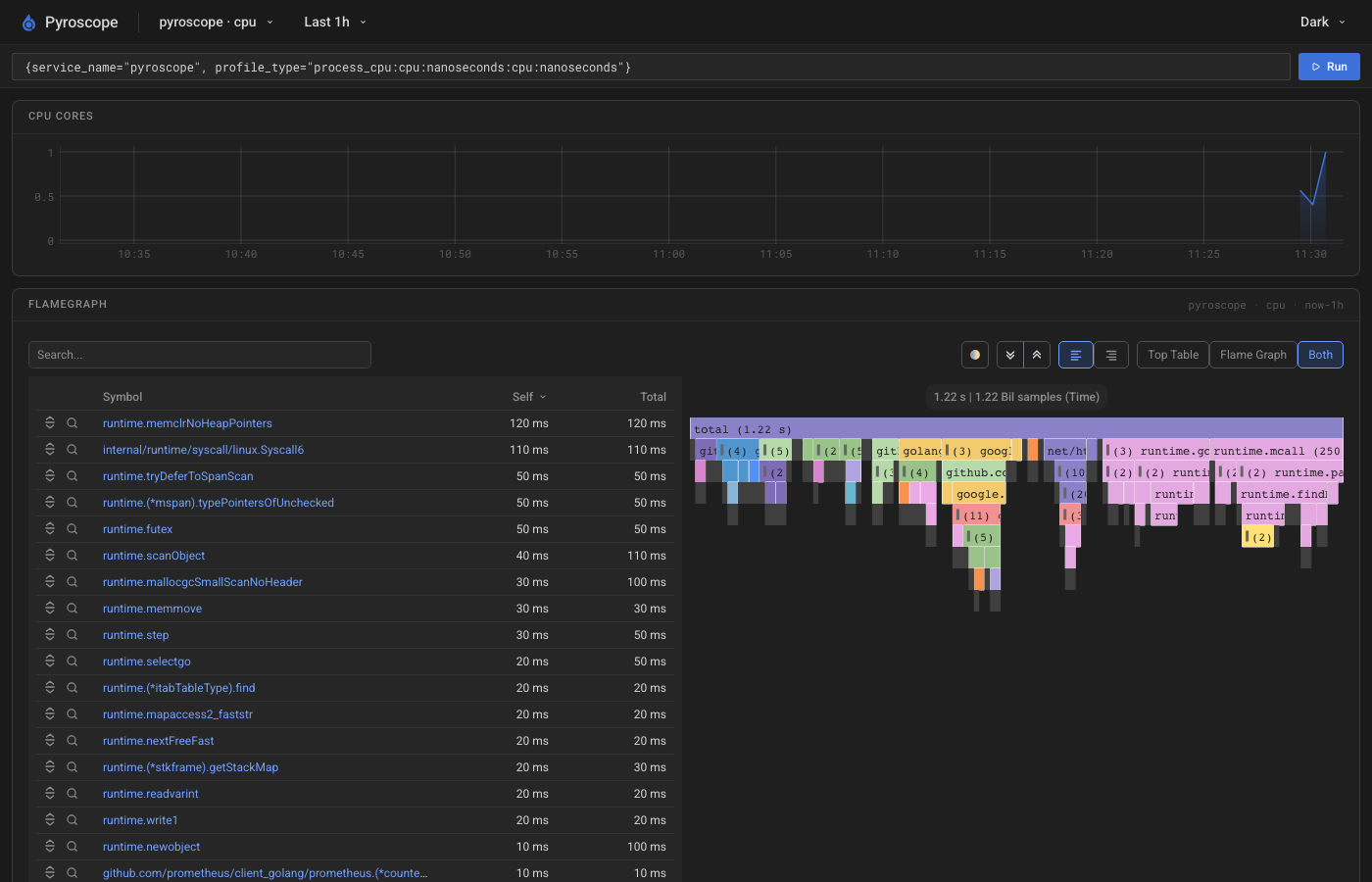
Task: Search icon for runtime.selectgo row
Action: pyautogui.click(x=73, y=661)
